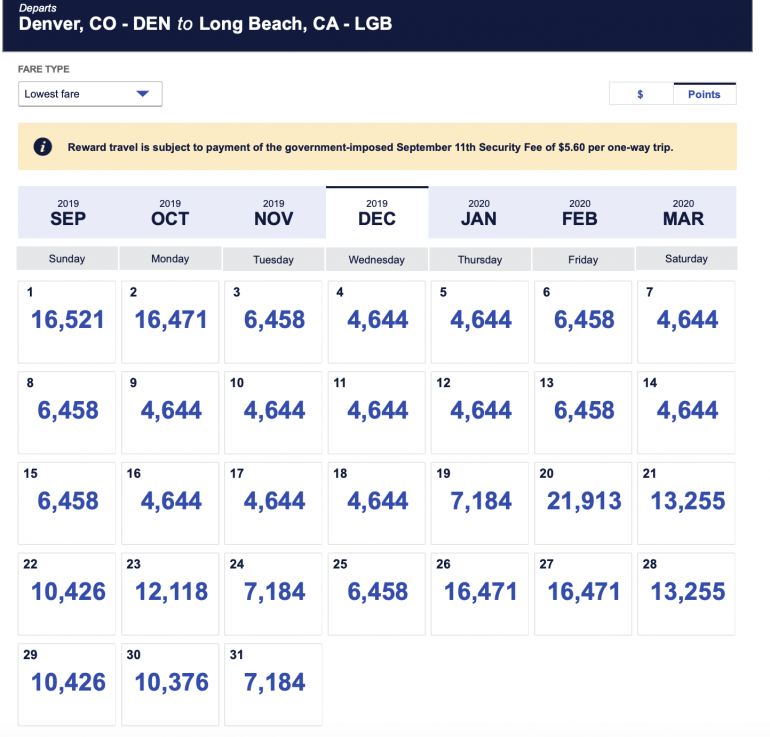The image size is (770, 737).
Task: Select the SEP 2019 month tab
Action: click(68, 212)
